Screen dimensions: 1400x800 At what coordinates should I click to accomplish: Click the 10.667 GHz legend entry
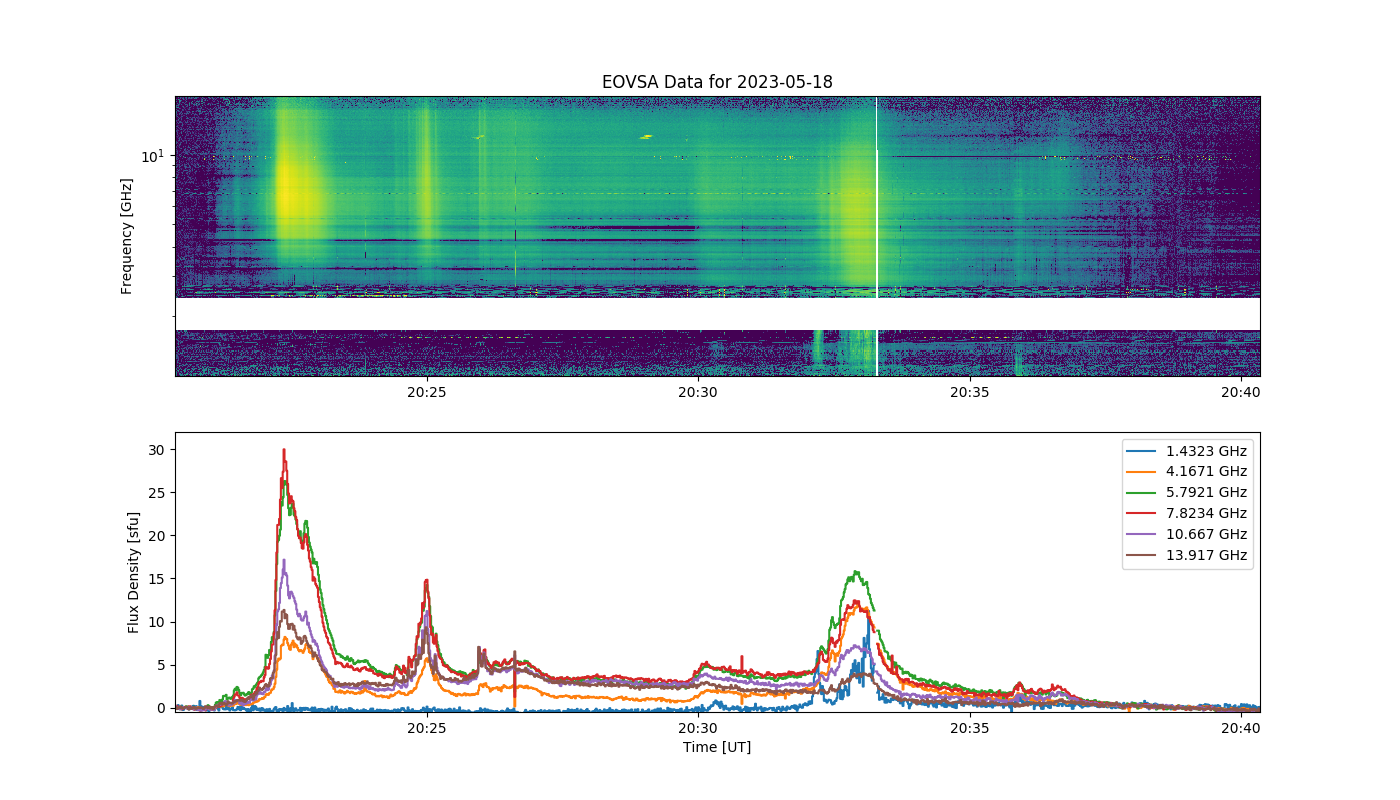pos(1188,534)
